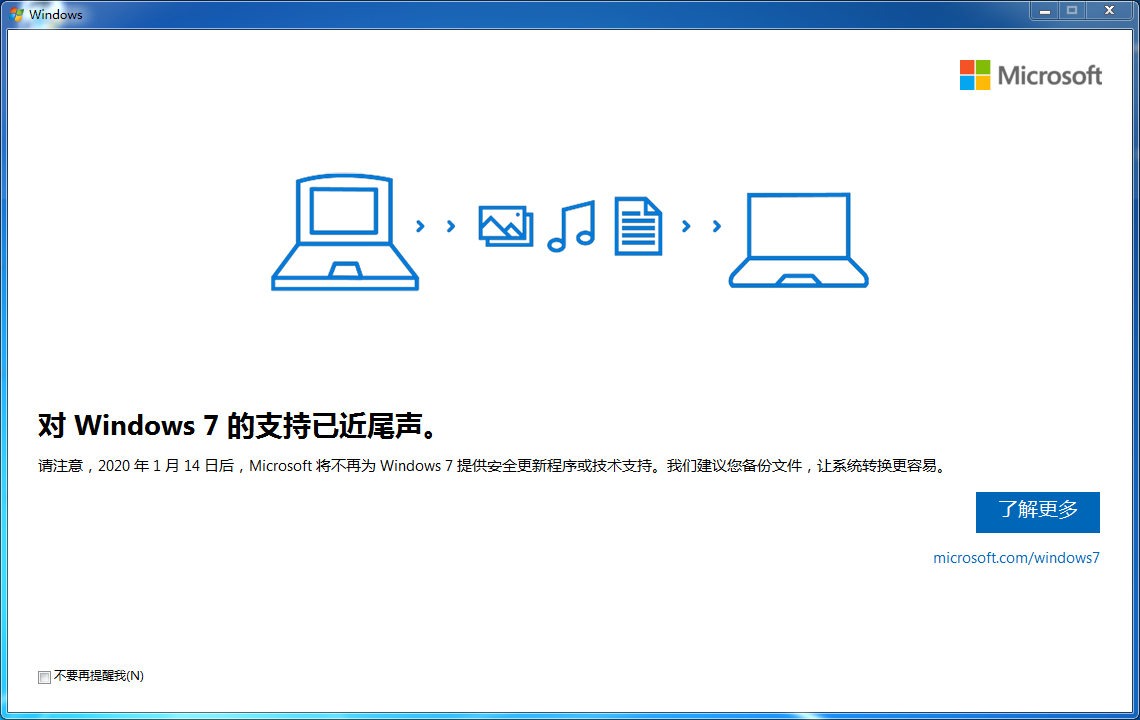Click the maximize button in title bar

(1073, 11)
